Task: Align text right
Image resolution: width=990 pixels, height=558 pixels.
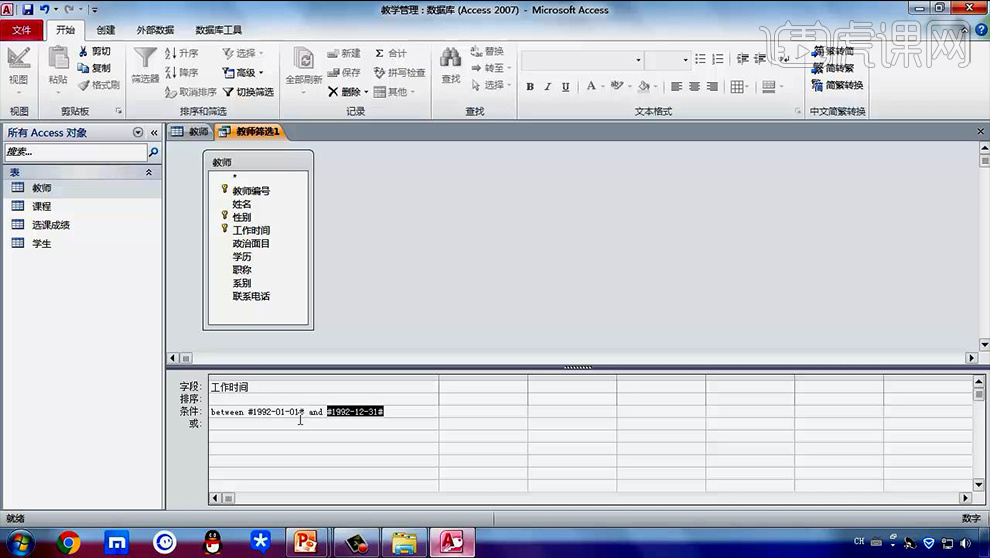Action: [x=712, y=86]
